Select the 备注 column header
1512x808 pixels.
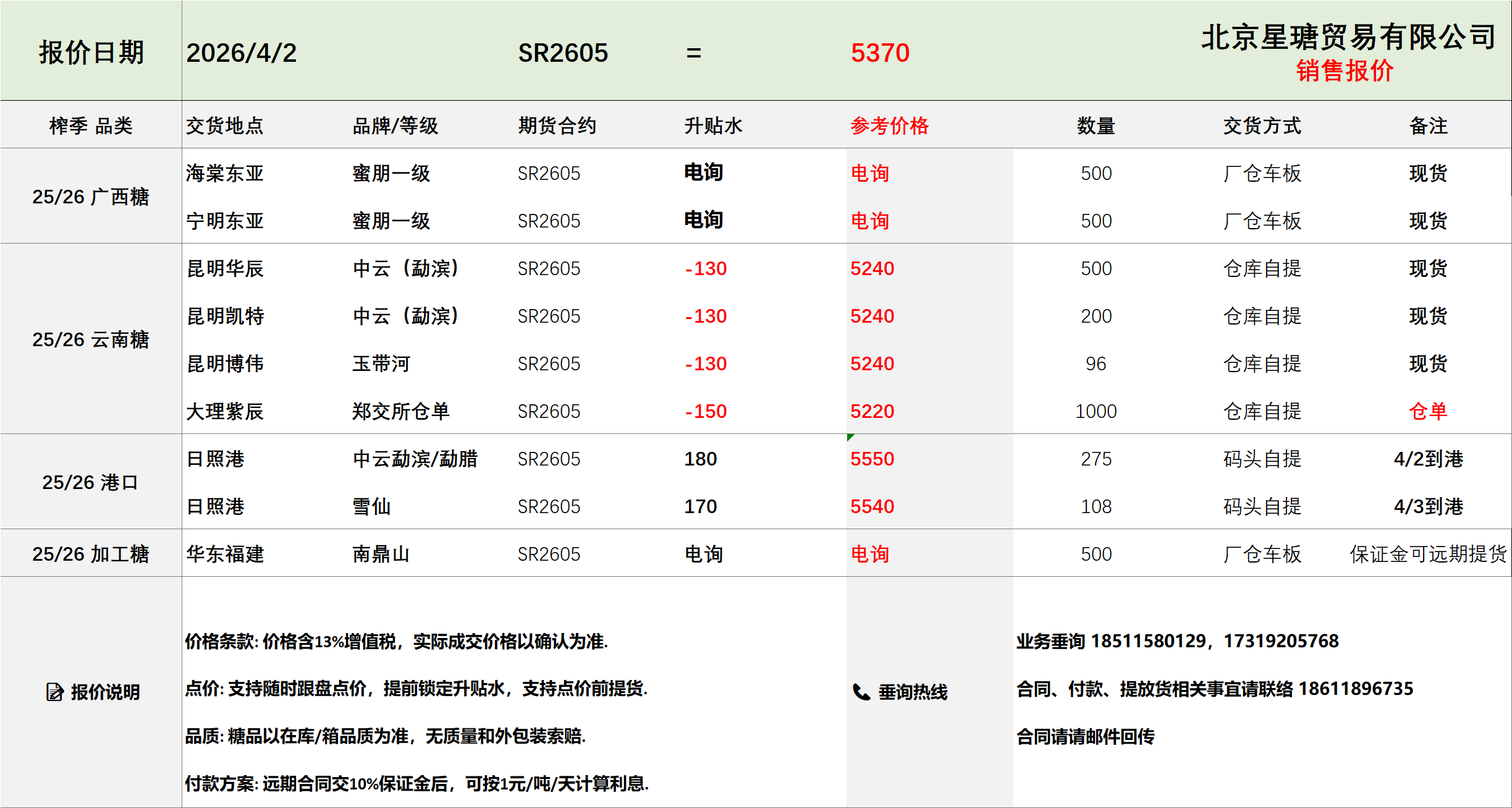click(x=1429, y=125)
